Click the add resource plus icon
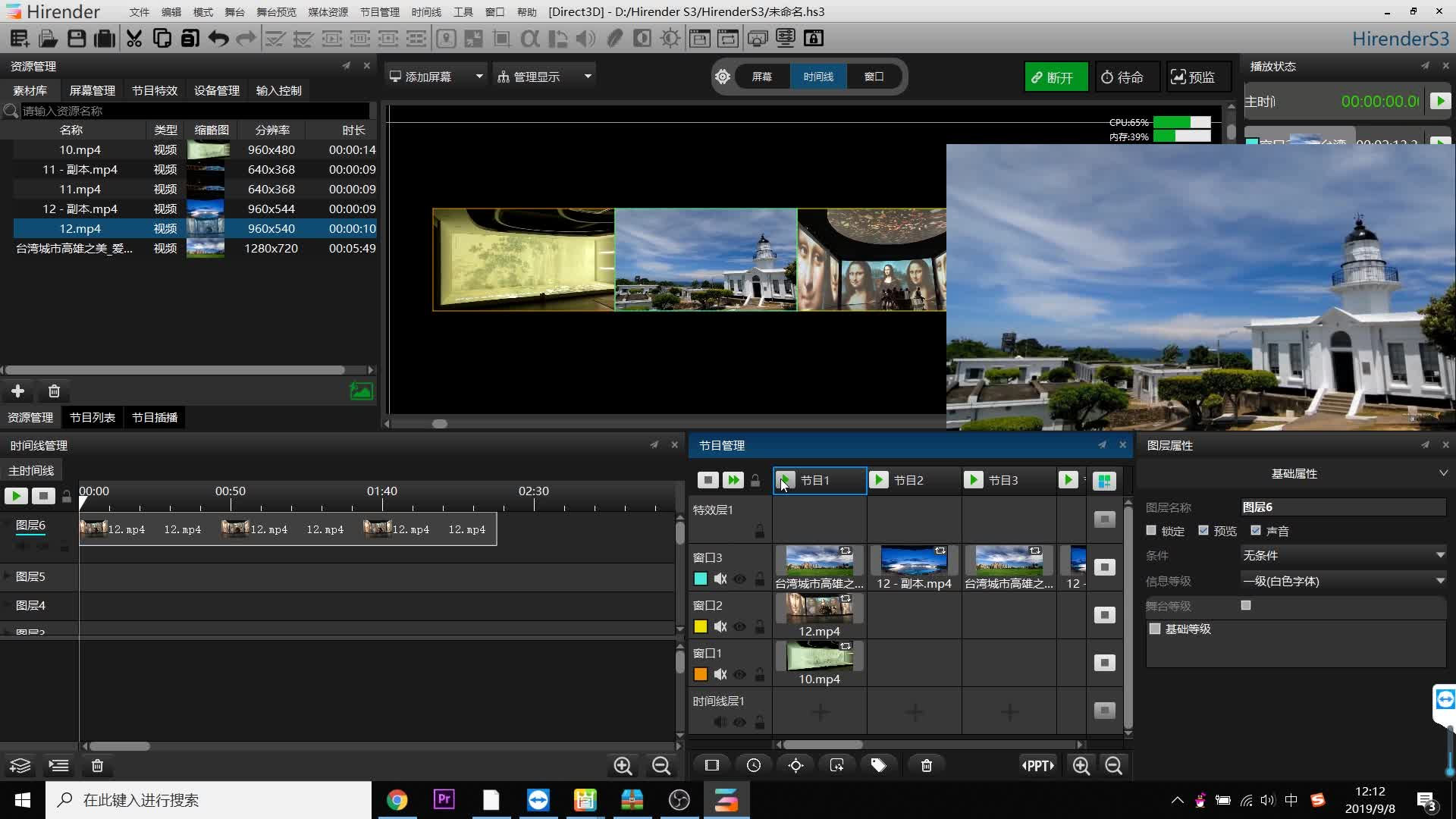This screenshot has height=819, width=1456. point(17,391)
